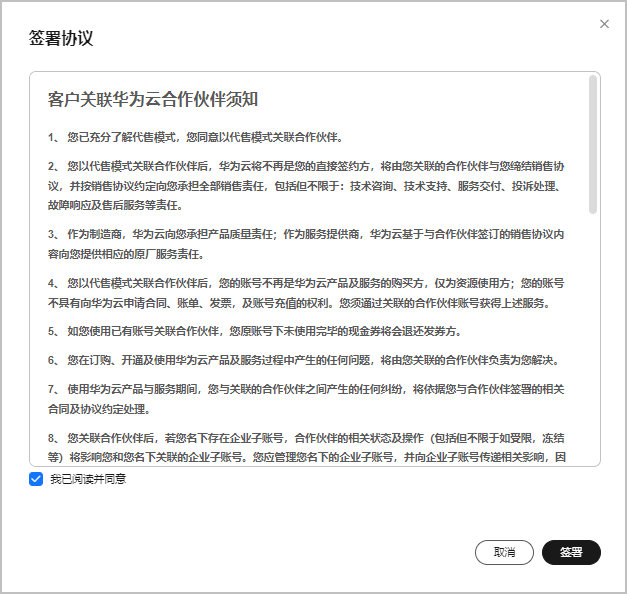Click clause 4 about 您的账号不再是华为云产品及服务的购买方
The width and height of the screenshot is (627, 594).
[x=306, y=293]
